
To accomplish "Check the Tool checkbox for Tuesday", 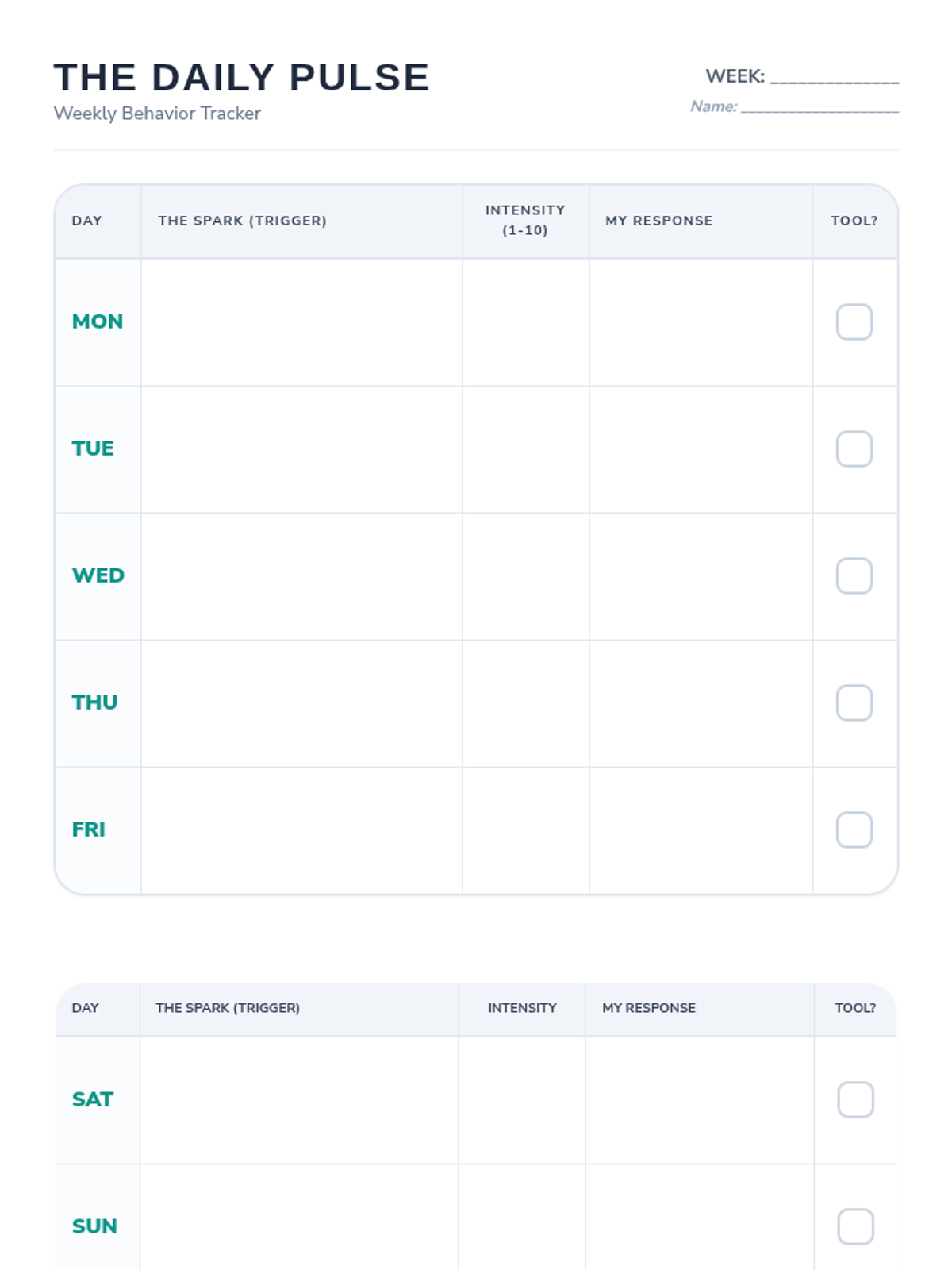I will point(854,448).
